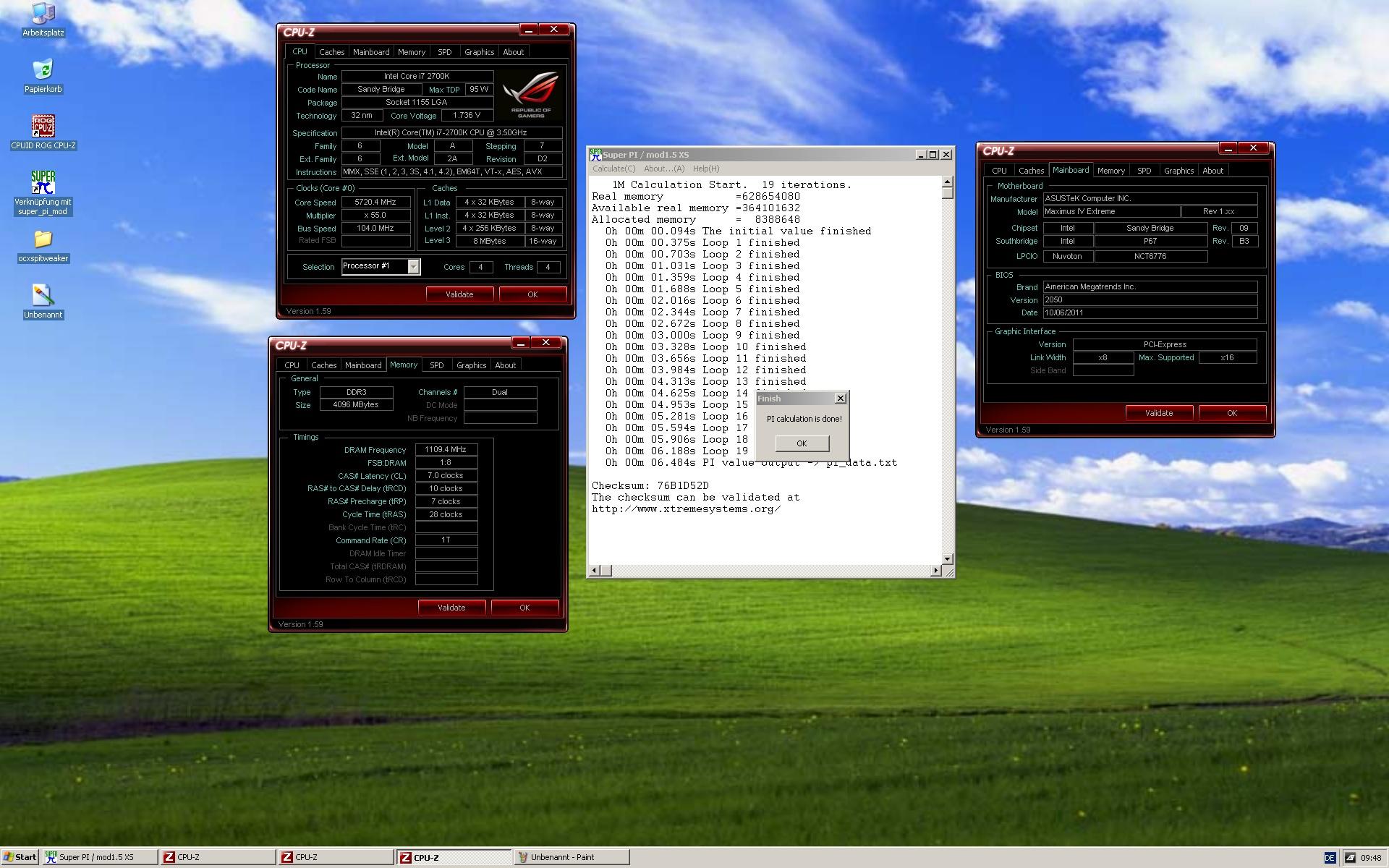Switch to the first CPU-Z taskbar button

click(218, 857)
